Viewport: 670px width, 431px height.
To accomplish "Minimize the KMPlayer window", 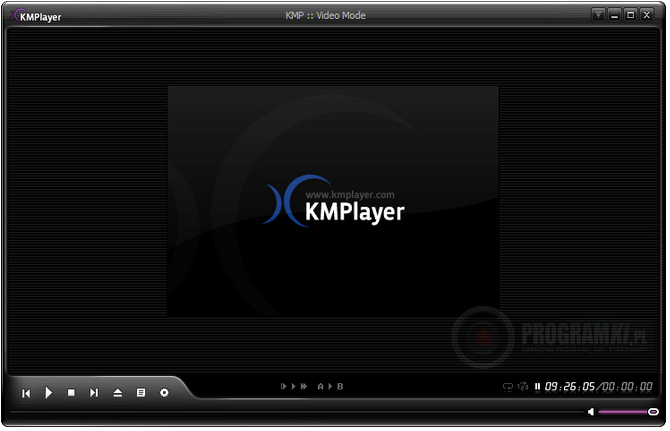I will click(614, 15).
